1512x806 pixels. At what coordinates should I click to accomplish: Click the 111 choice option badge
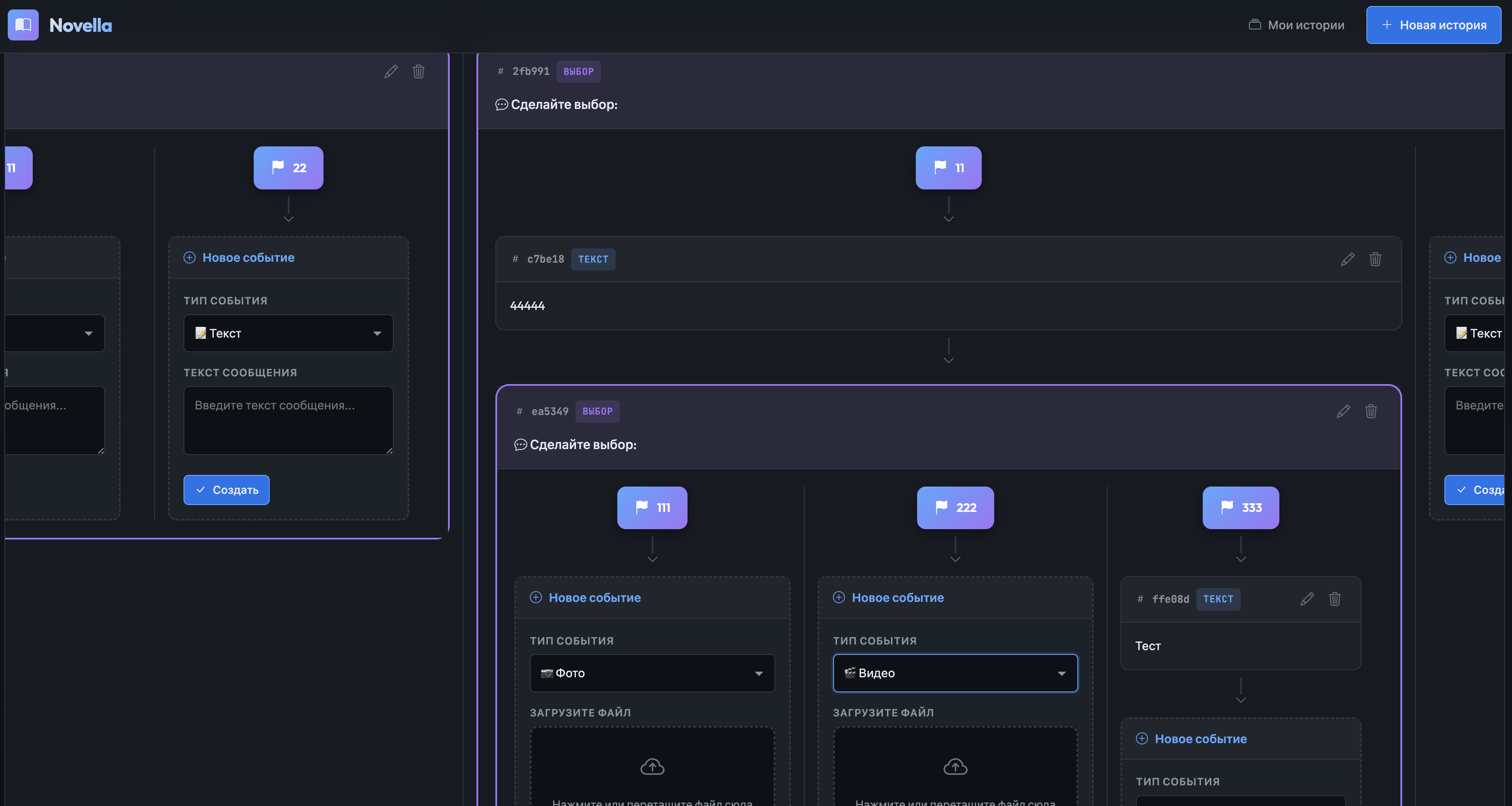point(651,508)
